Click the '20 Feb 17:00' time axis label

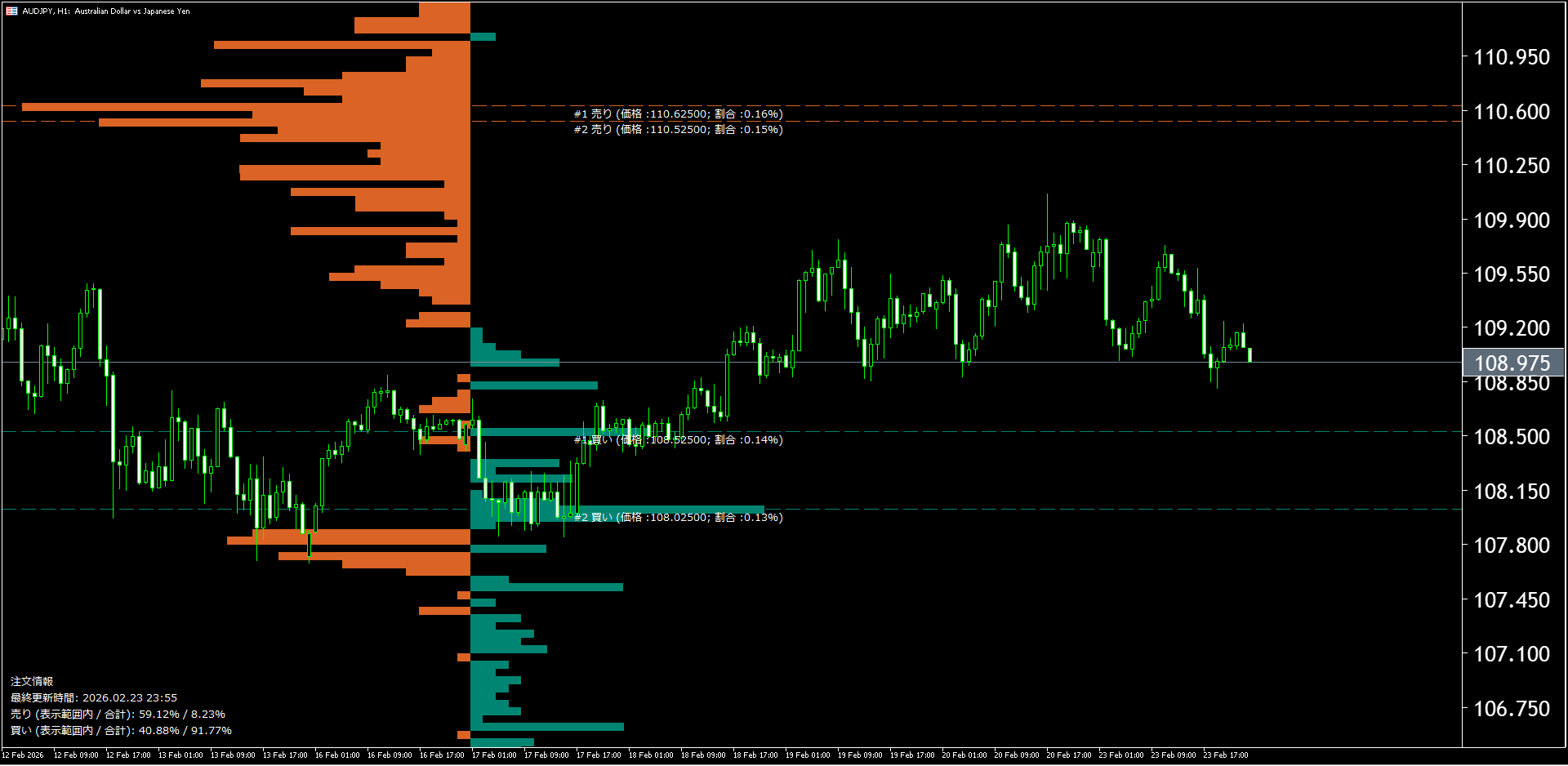(1069, 755)
